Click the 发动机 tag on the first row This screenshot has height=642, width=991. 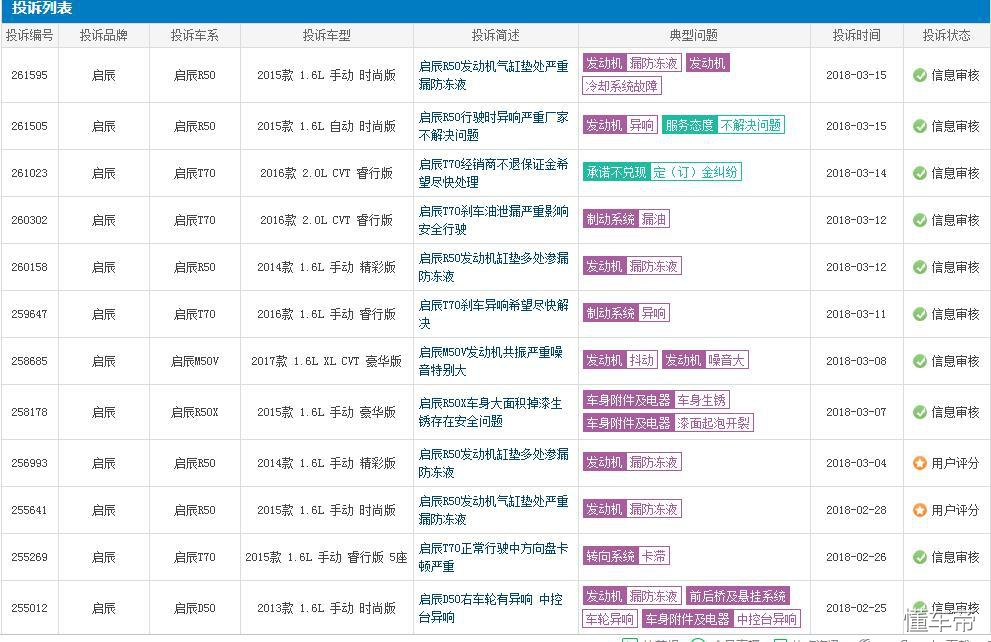coord(604,62)
